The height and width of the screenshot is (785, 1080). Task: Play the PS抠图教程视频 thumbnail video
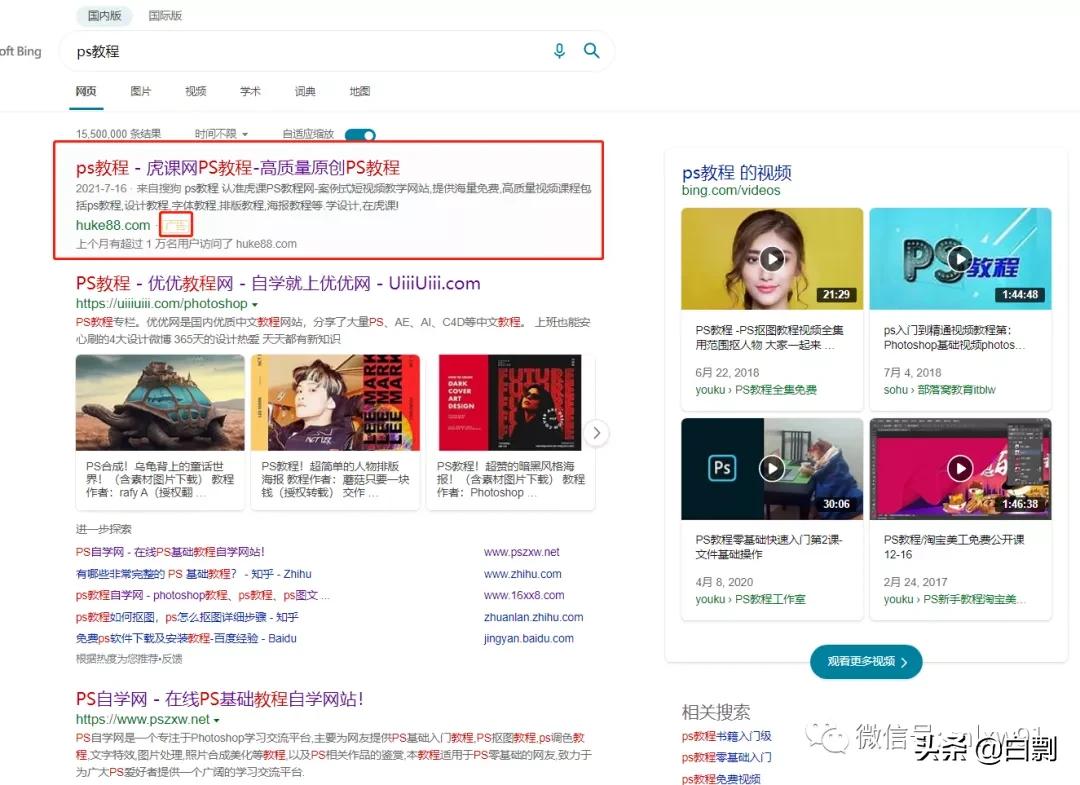771,258
